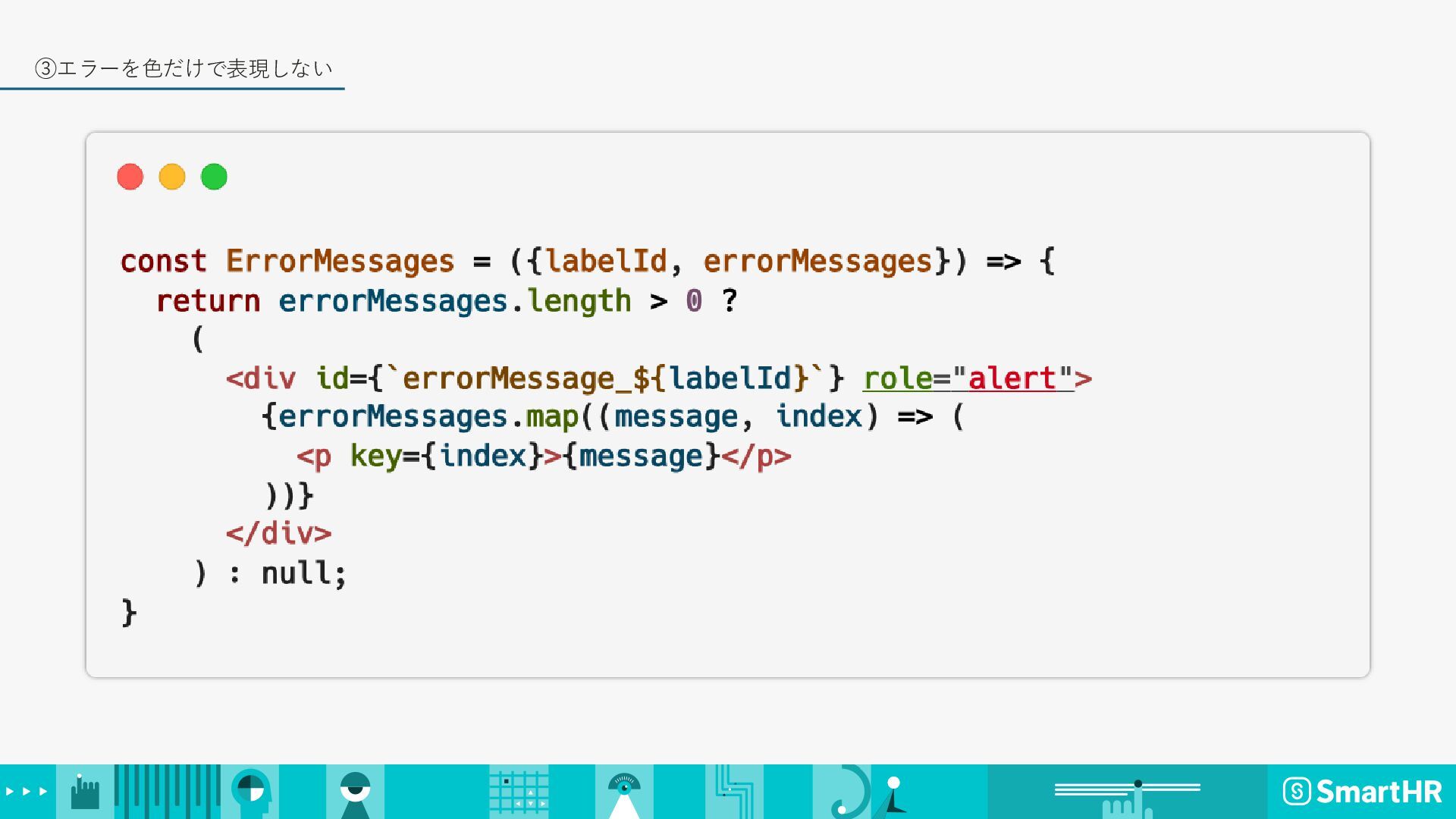
Task: Click the green maximize dot in code window
Action: (214, 177)
